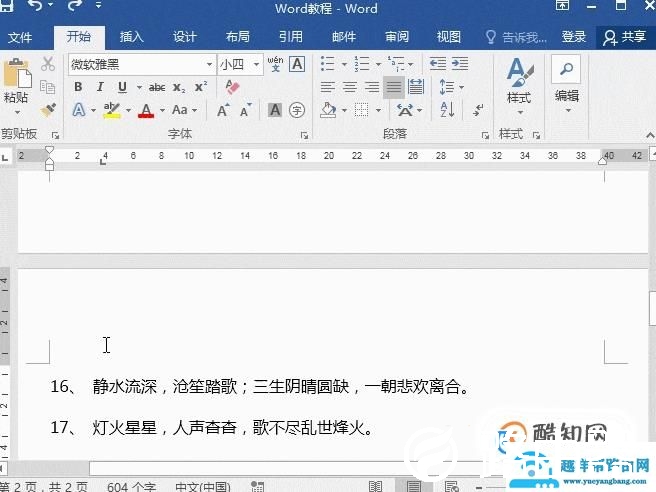The height and width of the screenshot is (492, 656).
Task: Open the Clipboard pane launcher
Action: coord(55,135)
